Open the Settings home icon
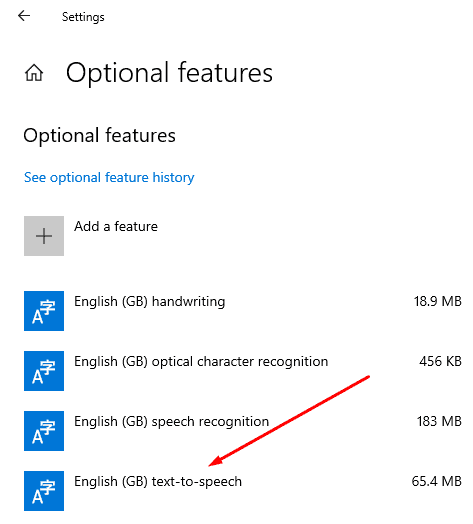The image size is (473, 524). click(34, 73)
